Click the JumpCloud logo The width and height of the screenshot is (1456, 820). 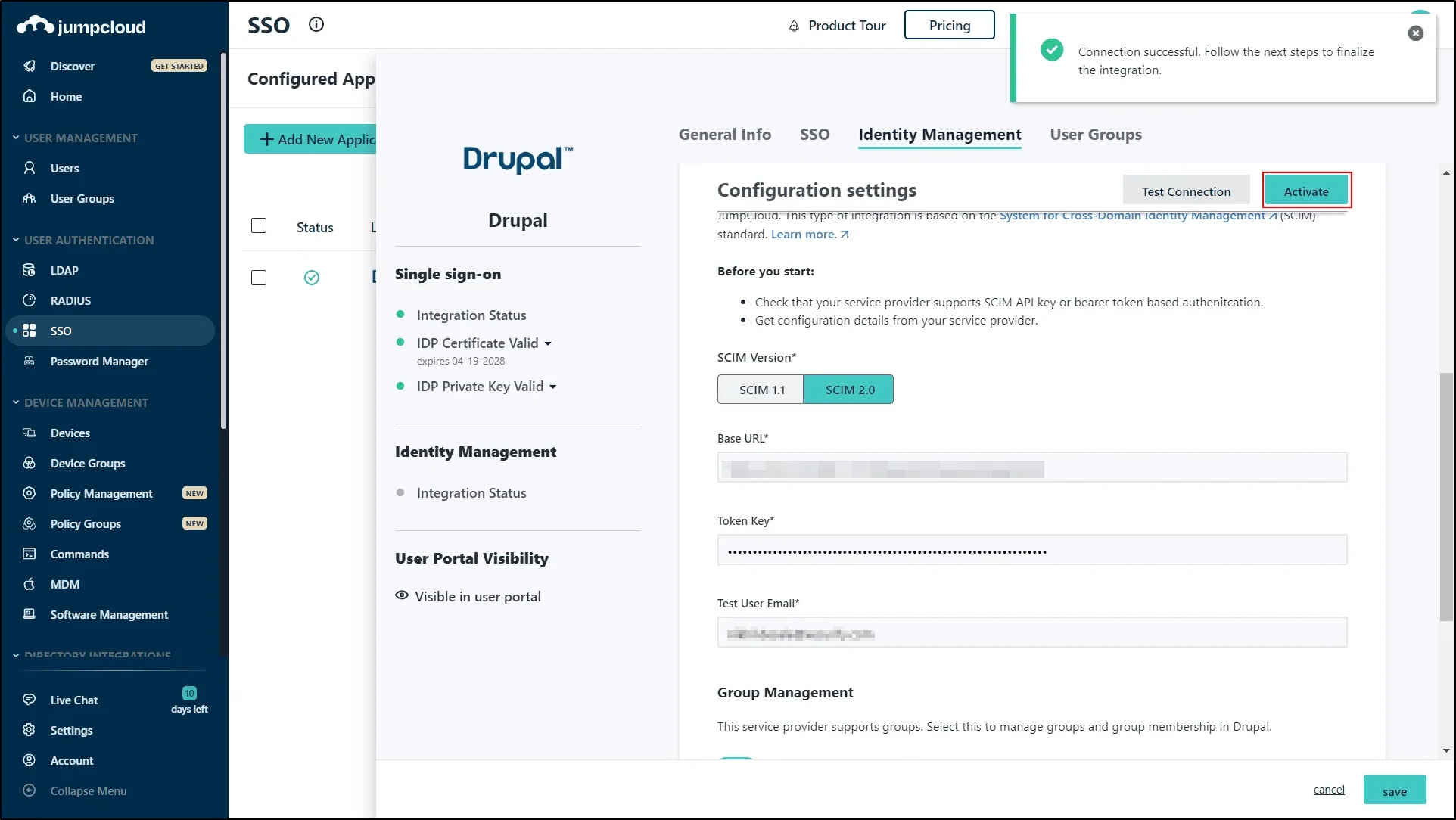click(81, 26)
